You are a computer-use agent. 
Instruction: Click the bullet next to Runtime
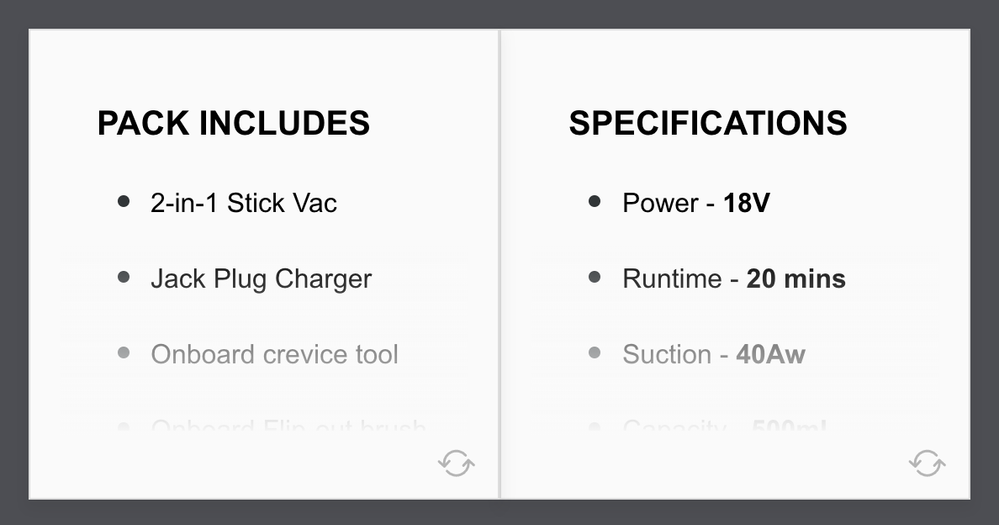pos(595,277)
